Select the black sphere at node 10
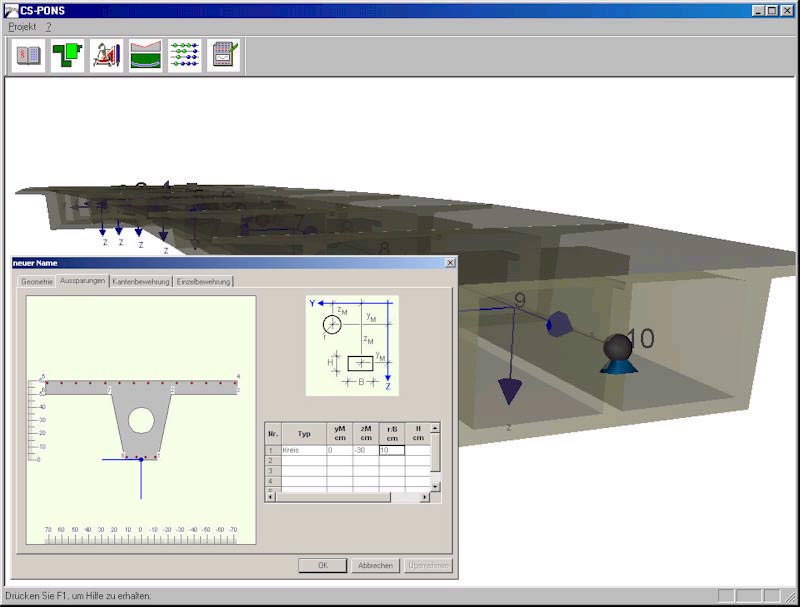The width and height of the screenshot is (800, 607). point(618,347)
